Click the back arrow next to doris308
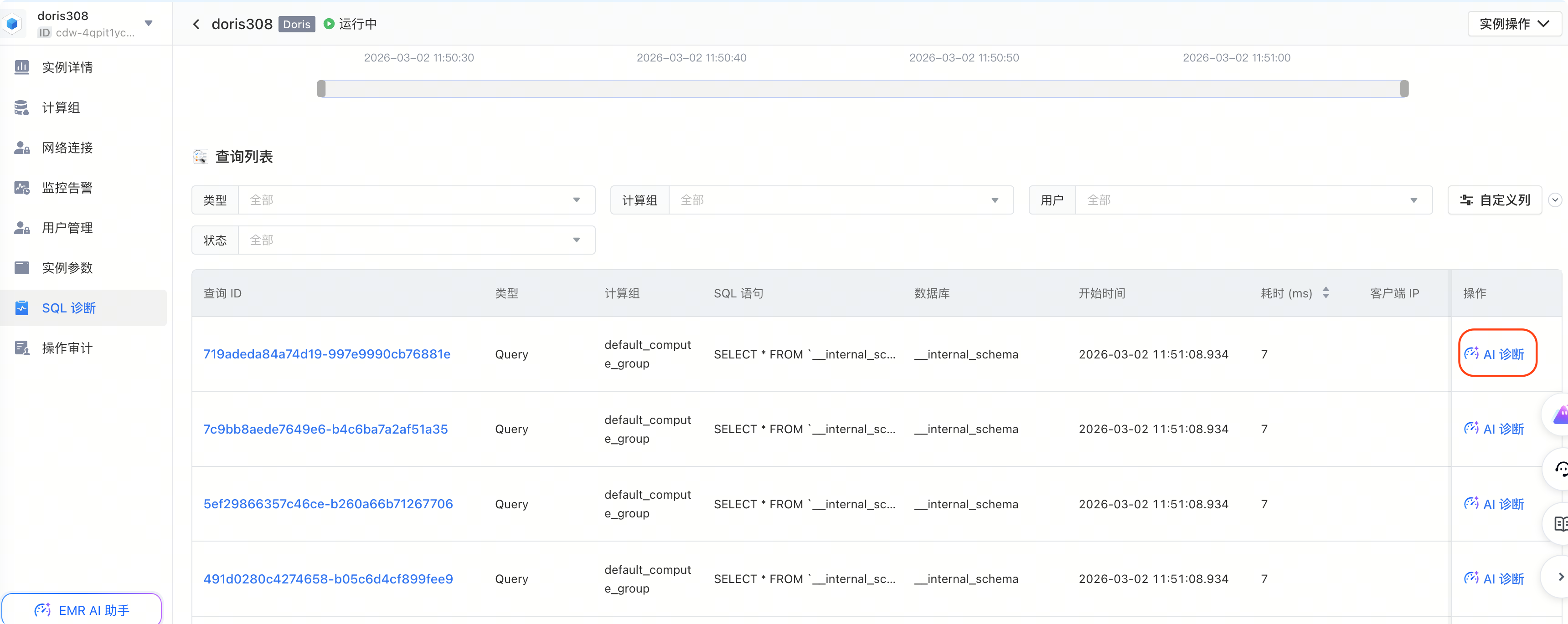The height and width of the screenshot is (624, 1568). (196, 24)
